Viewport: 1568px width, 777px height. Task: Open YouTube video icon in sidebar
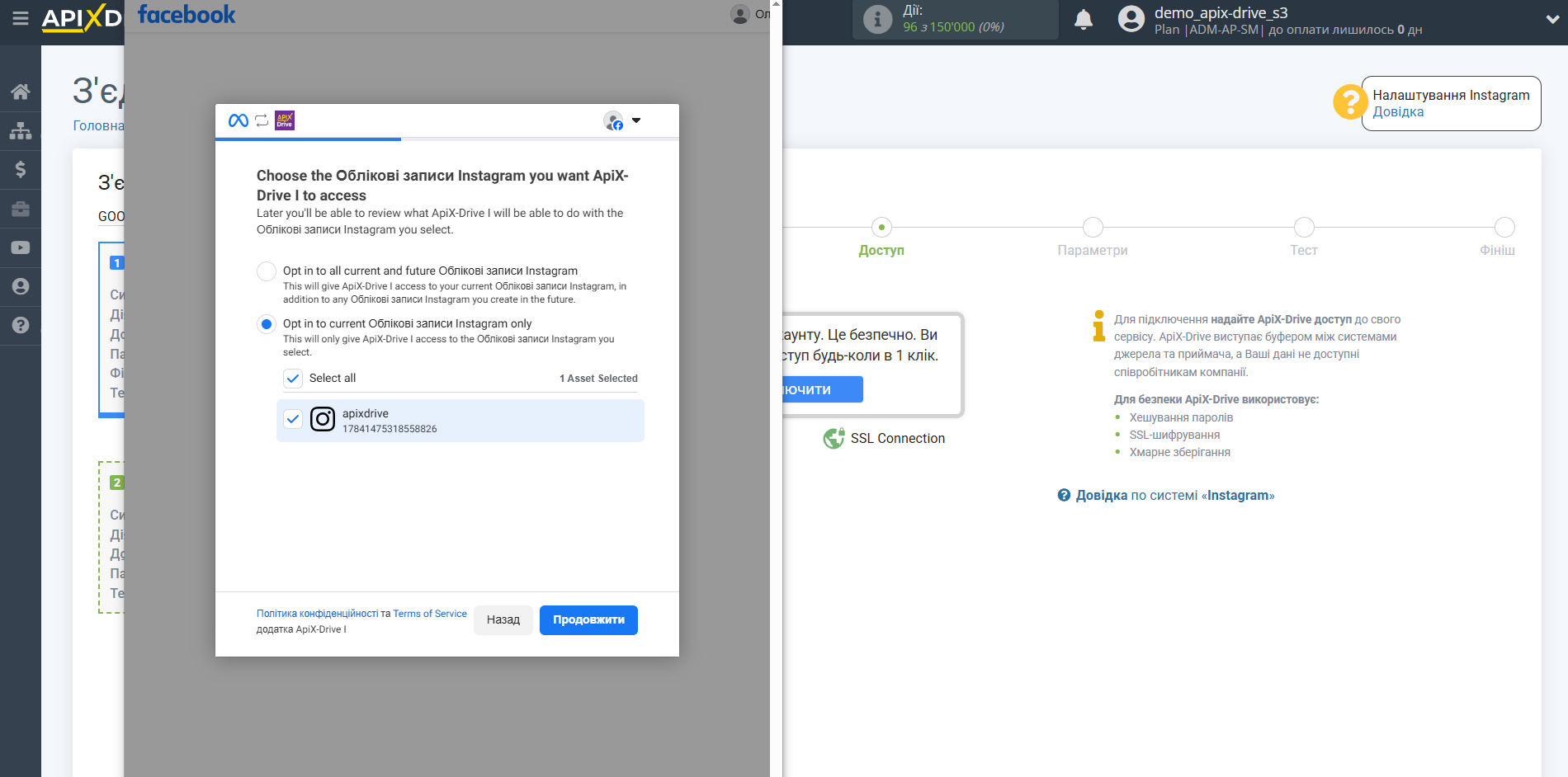pyautogui.click(x=21, y=247)
